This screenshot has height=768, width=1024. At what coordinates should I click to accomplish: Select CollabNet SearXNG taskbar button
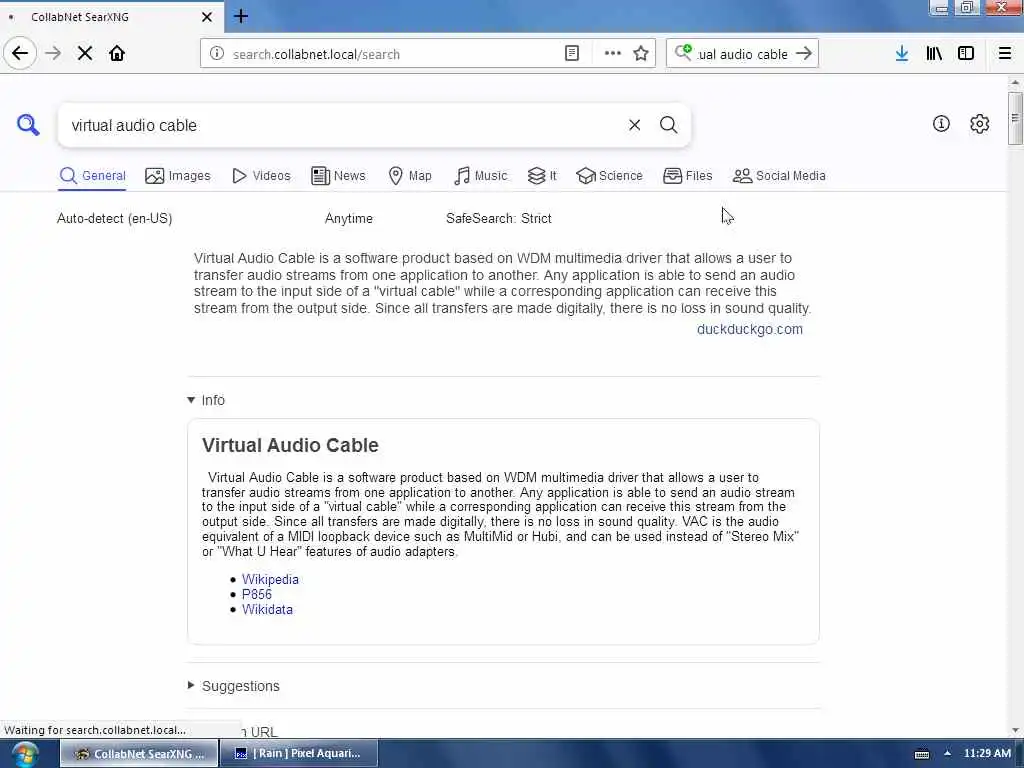[x=139, y=753]
